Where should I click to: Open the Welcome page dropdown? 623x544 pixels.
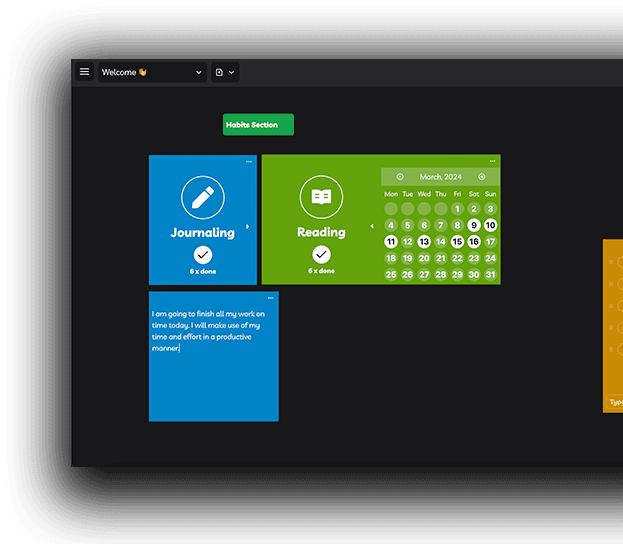click(152, 72)
